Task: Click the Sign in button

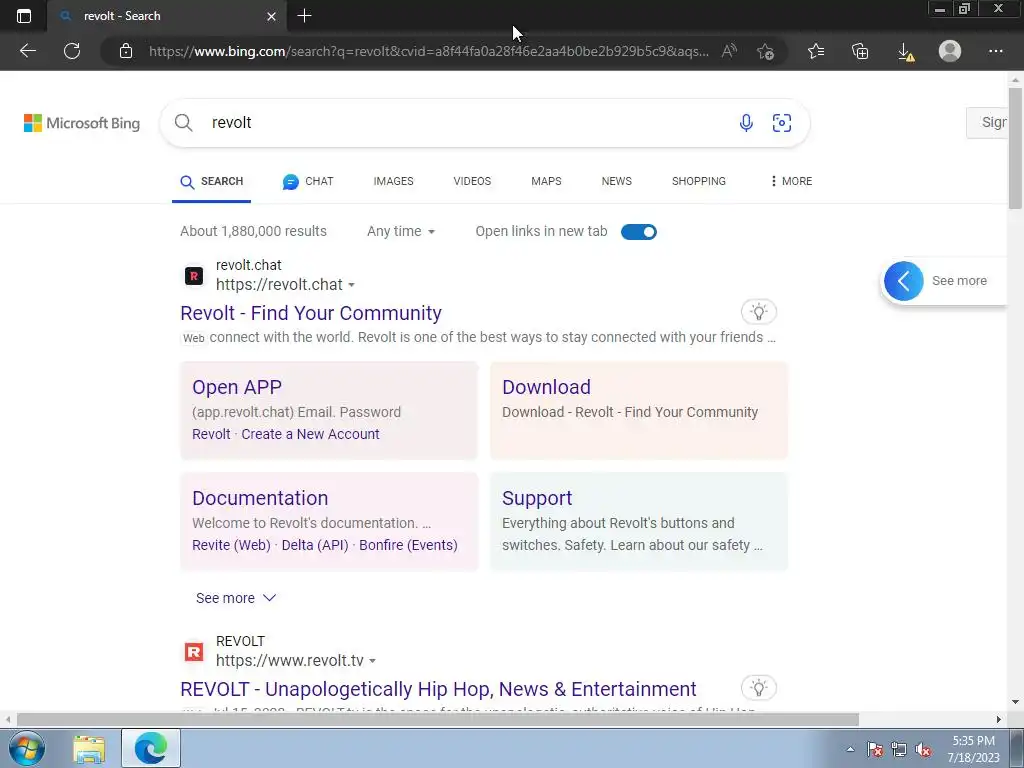Action: point(987,122)
